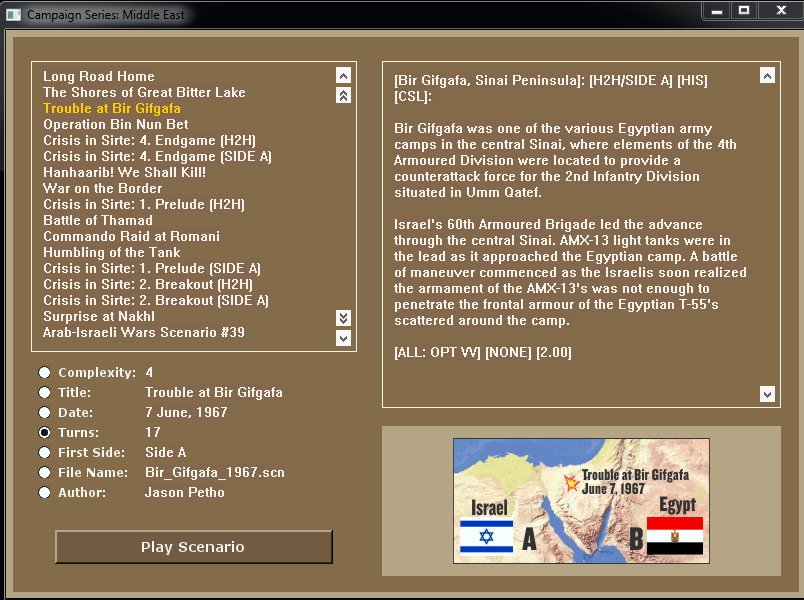Close the Campaign Series window
The width and height of the screenshot is (804, 600).
coord(781,11)
